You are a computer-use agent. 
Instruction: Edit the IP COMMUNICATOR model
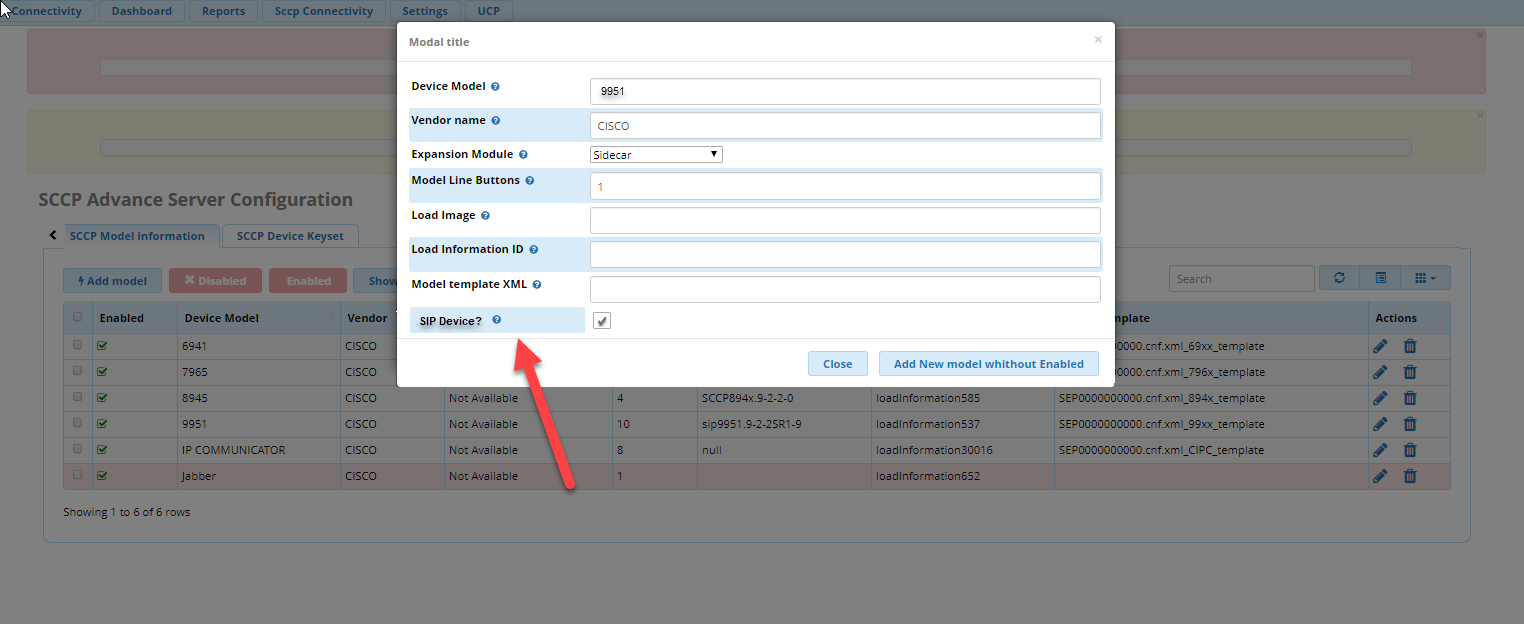(1380, 450)
